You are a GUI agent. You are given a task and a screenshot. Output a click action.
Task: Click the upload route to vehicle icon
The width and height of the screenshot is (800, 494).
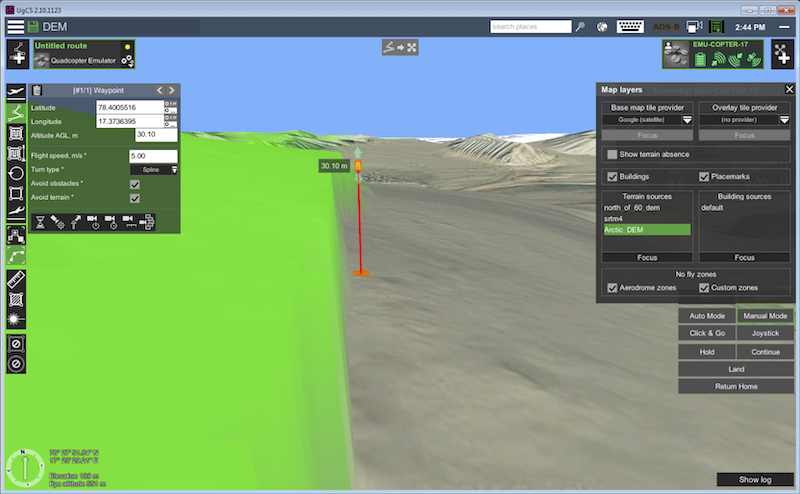click(400, 47)
